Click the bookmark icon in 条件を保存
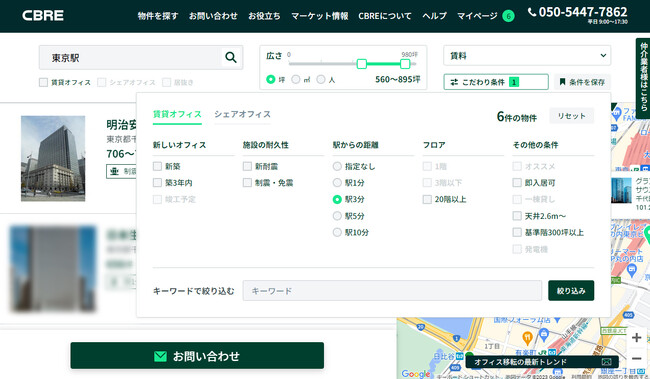The height and width of the screenshot is (379, 650). pyautogui.click(x=563, y=82)
